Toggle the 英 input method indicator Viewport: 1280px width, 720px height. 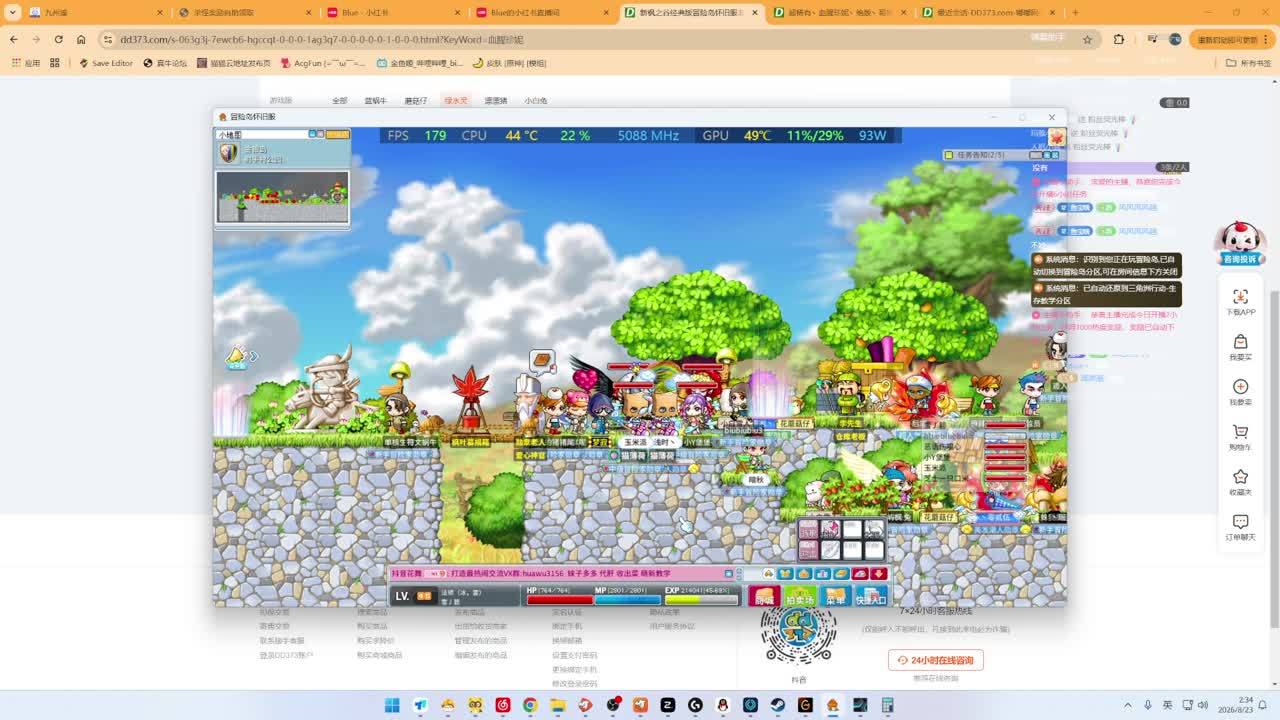pyautogui.click(x=1167, y=705)
